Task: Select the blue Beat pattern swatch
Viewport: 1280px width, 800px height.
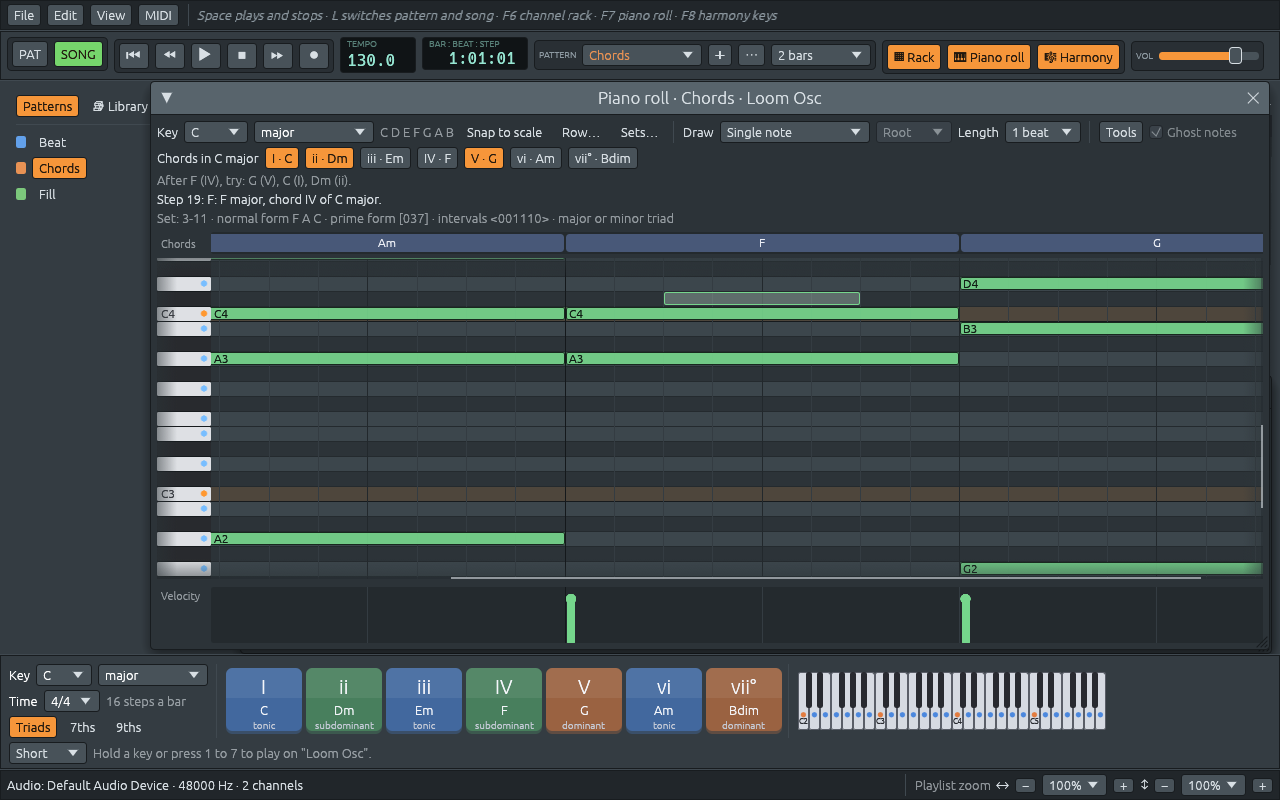Action: click(x=21, y=142)
